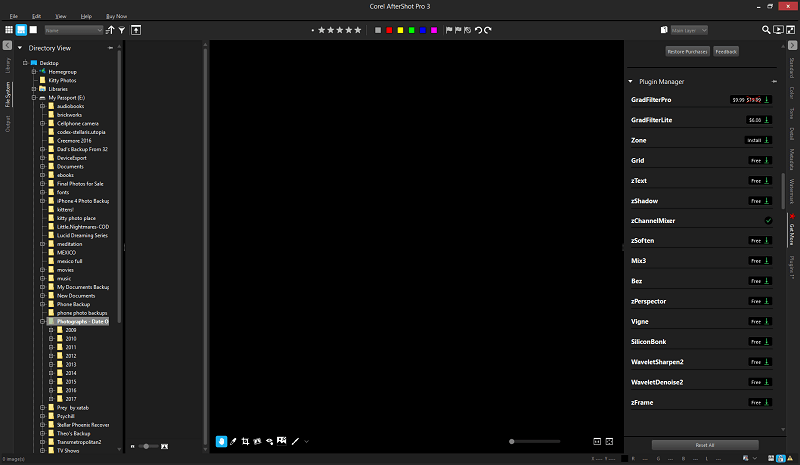Screen dimensions: 800x465
Task: Pin the Directory View panel
Action: point(111,48)
